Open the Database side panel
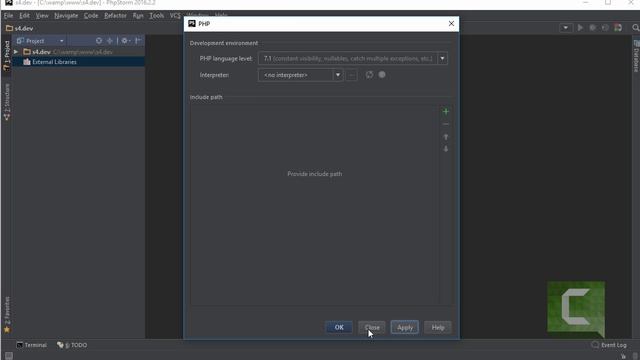Screen dimensions: 640x360 pos(636,56)
